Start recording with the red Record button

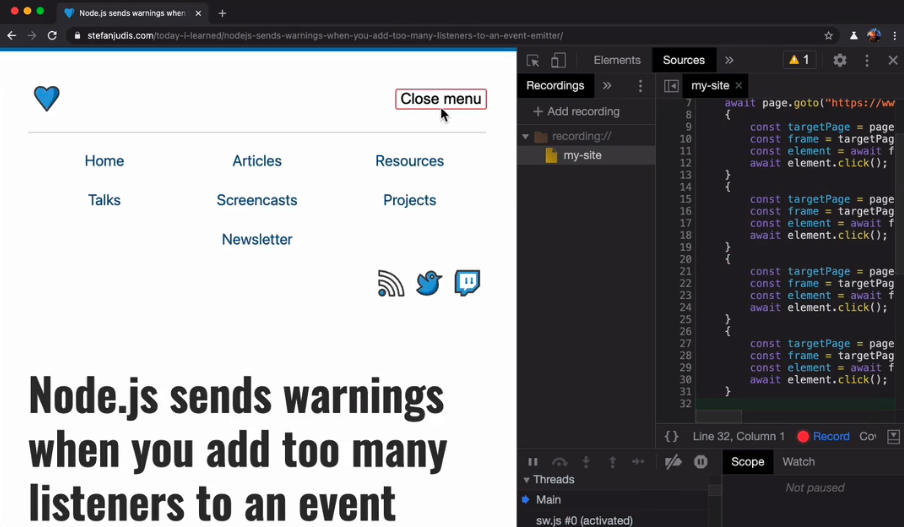click(823, 436)
